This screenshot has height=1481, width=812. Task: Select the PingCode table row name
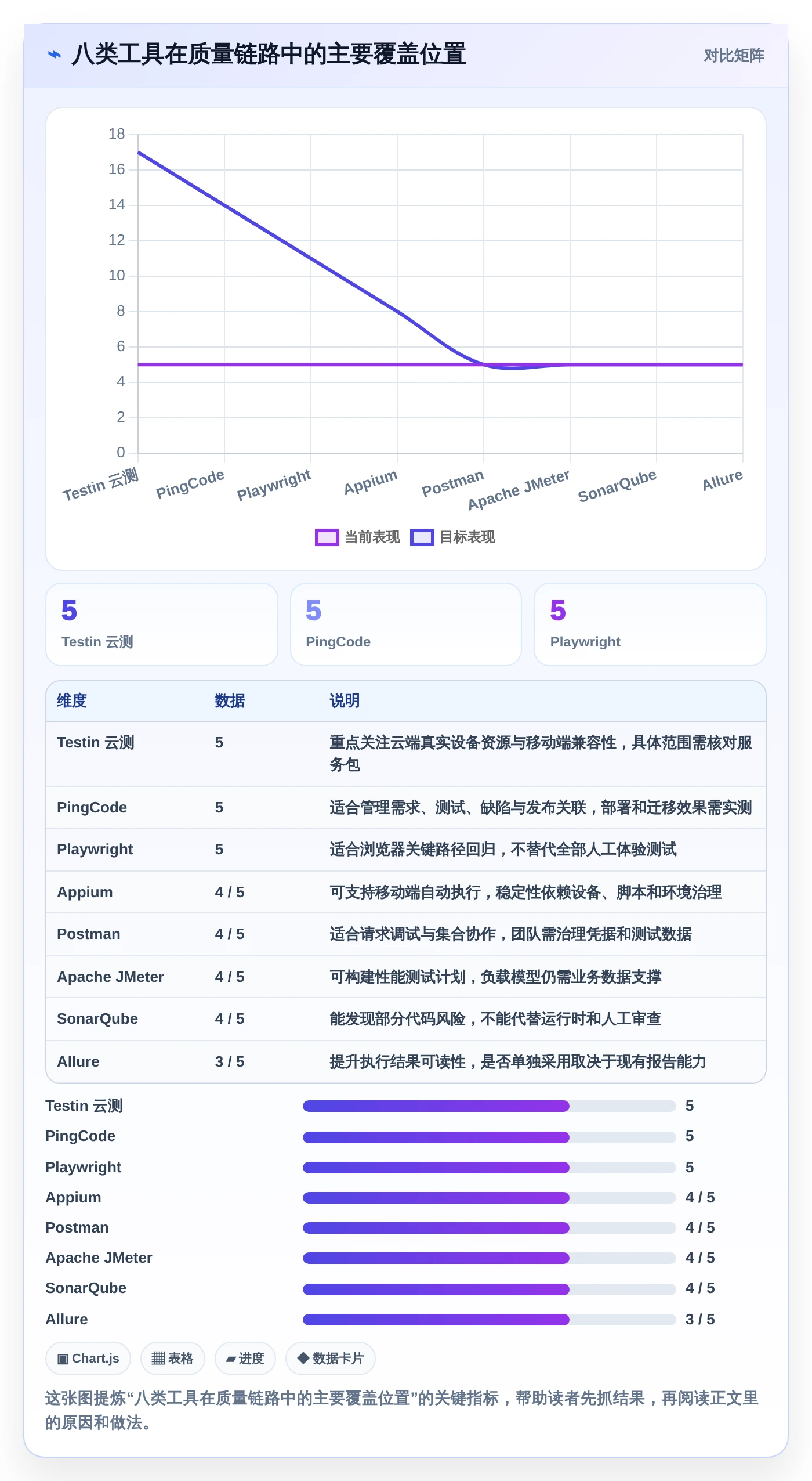[x=92, y=808]
